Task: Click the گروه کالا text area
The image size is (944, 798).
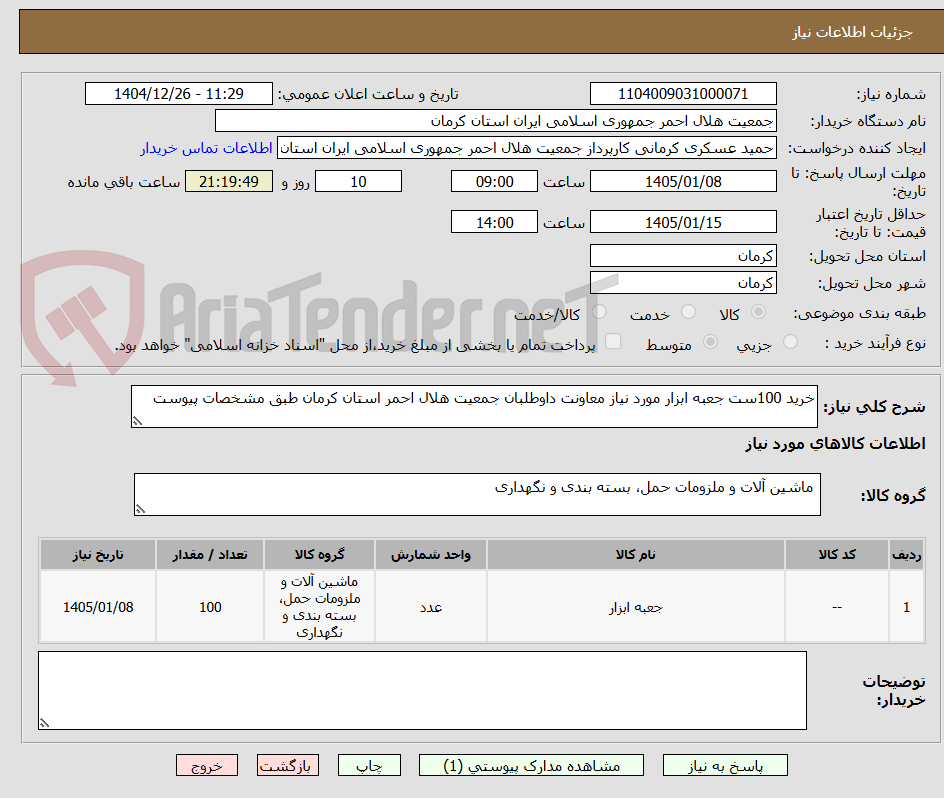Action: click(477, 494)
